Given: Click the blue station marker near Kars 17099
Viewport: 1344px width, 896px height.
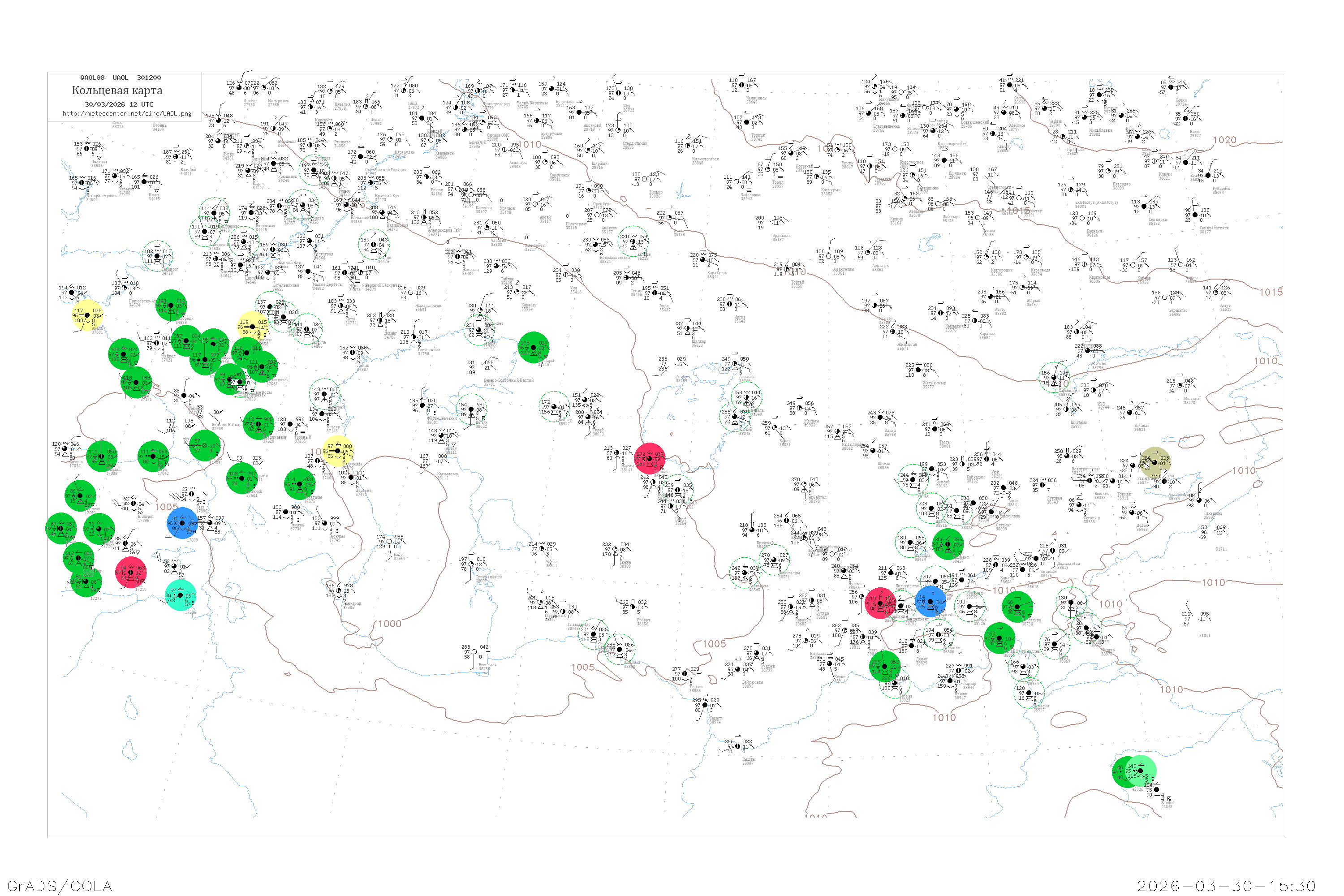Looking at the screenshot, I should [x=183, y=523].
